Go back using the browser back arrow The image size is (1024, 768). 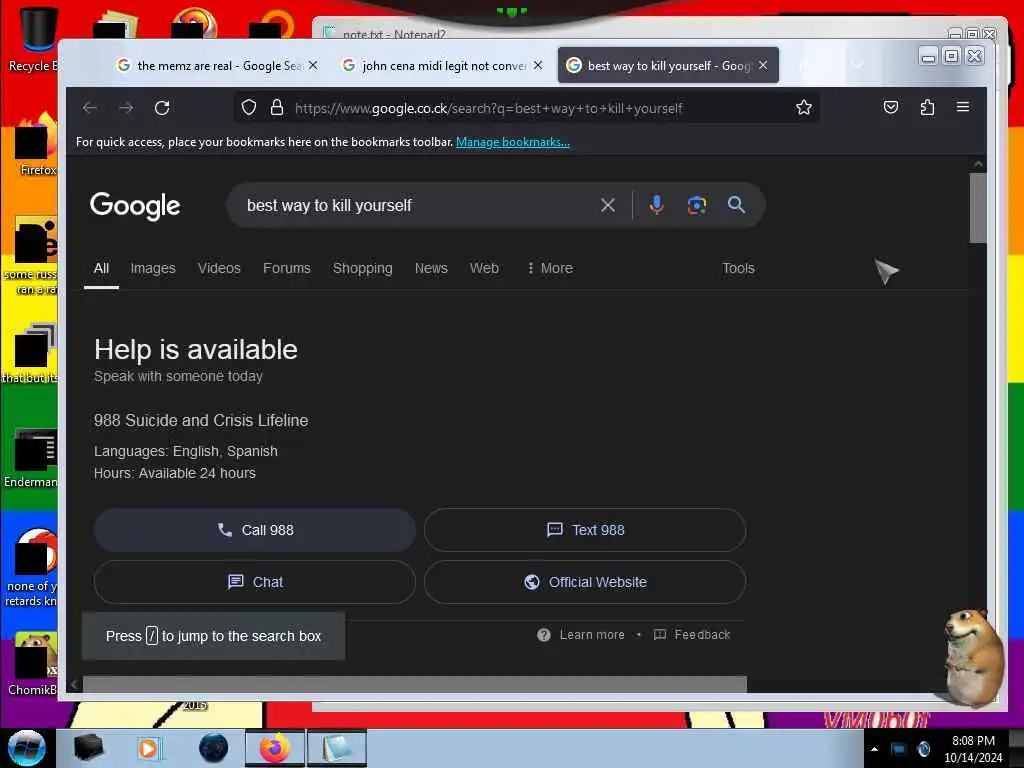(x=90, y=108)
